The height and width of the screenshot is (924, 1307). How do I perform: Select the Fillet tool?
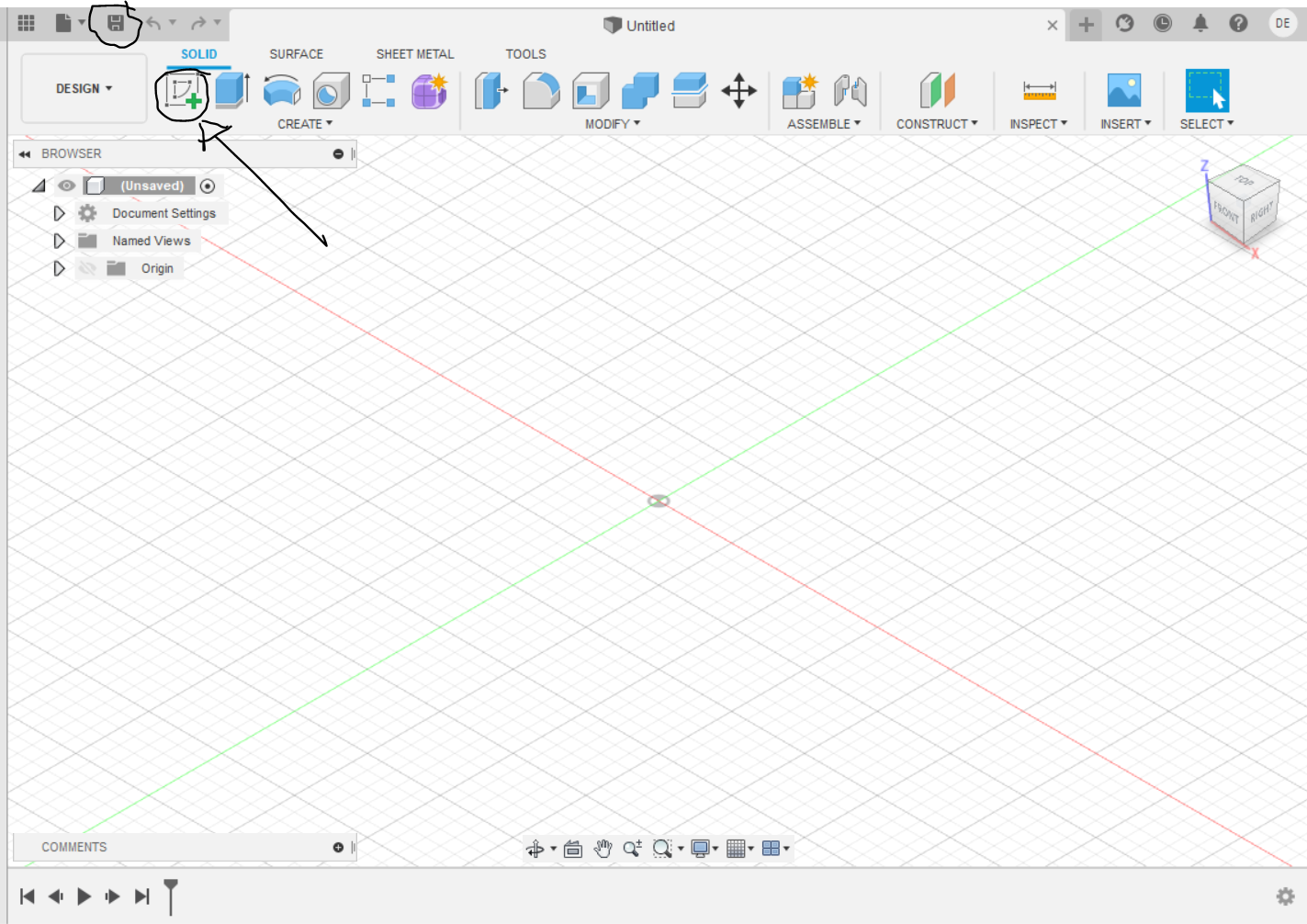click(x=541, y=91)
